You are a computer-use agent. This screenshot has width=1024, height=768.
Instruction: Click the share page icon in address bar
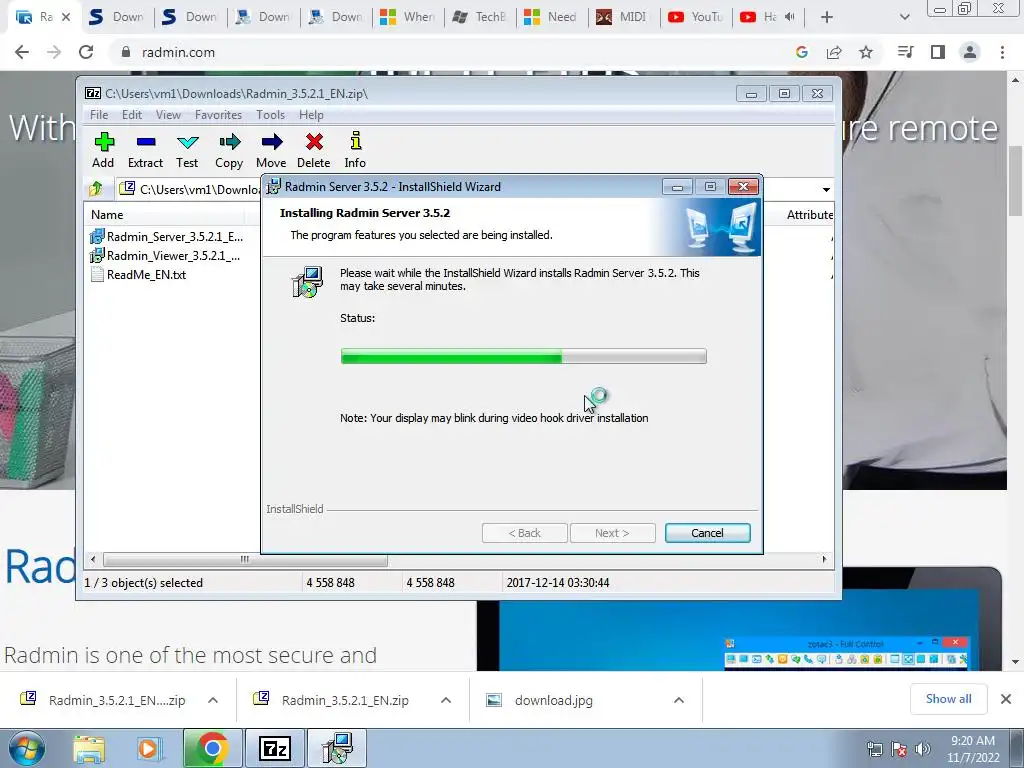834,52
